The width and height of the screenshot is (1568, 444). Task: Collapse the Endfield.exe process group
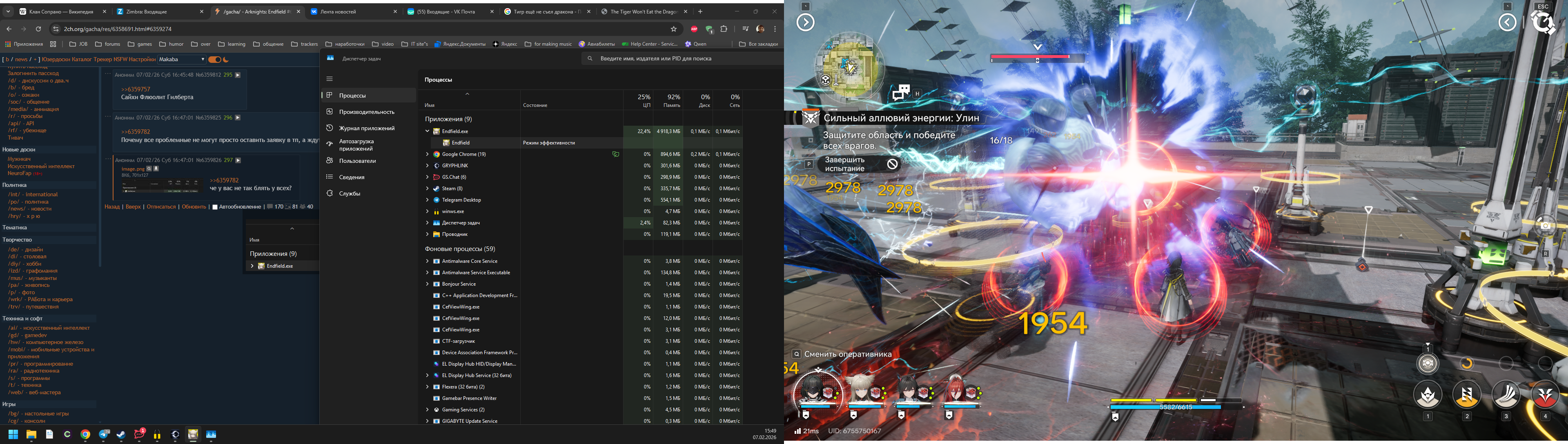[x=427, y=131]
